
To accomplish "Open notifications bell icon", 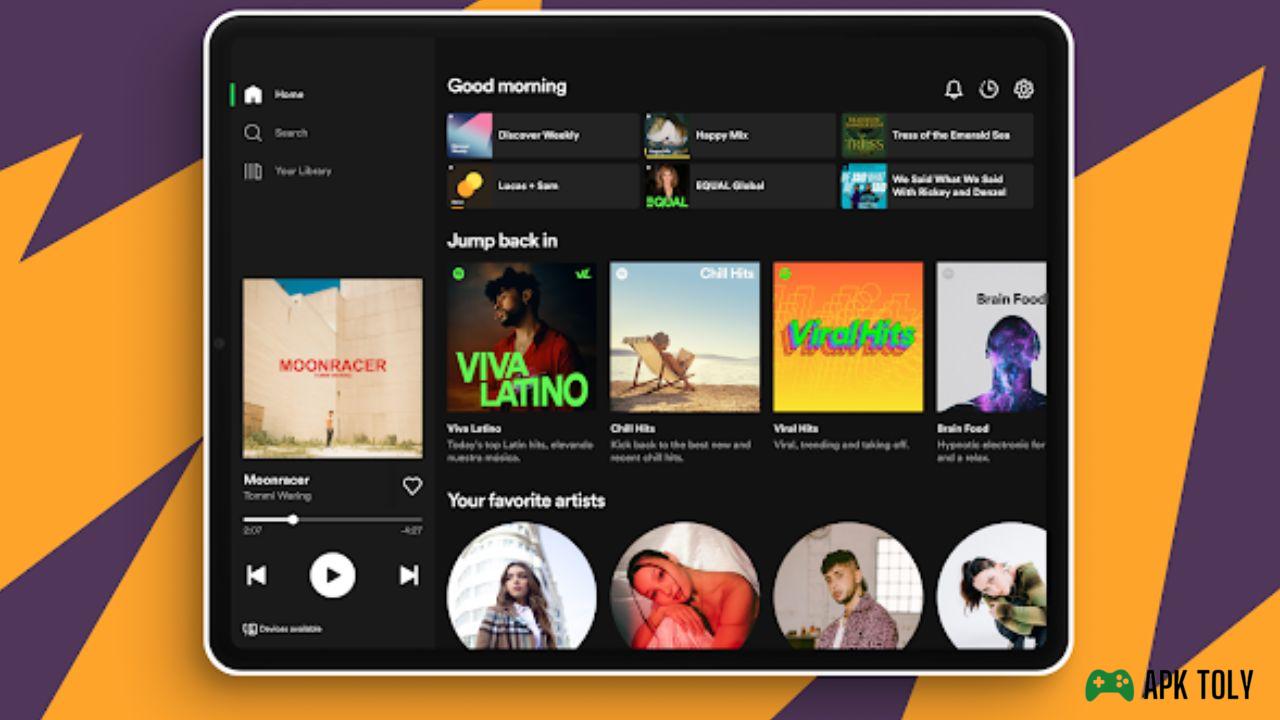I will (x=954, y=89).
